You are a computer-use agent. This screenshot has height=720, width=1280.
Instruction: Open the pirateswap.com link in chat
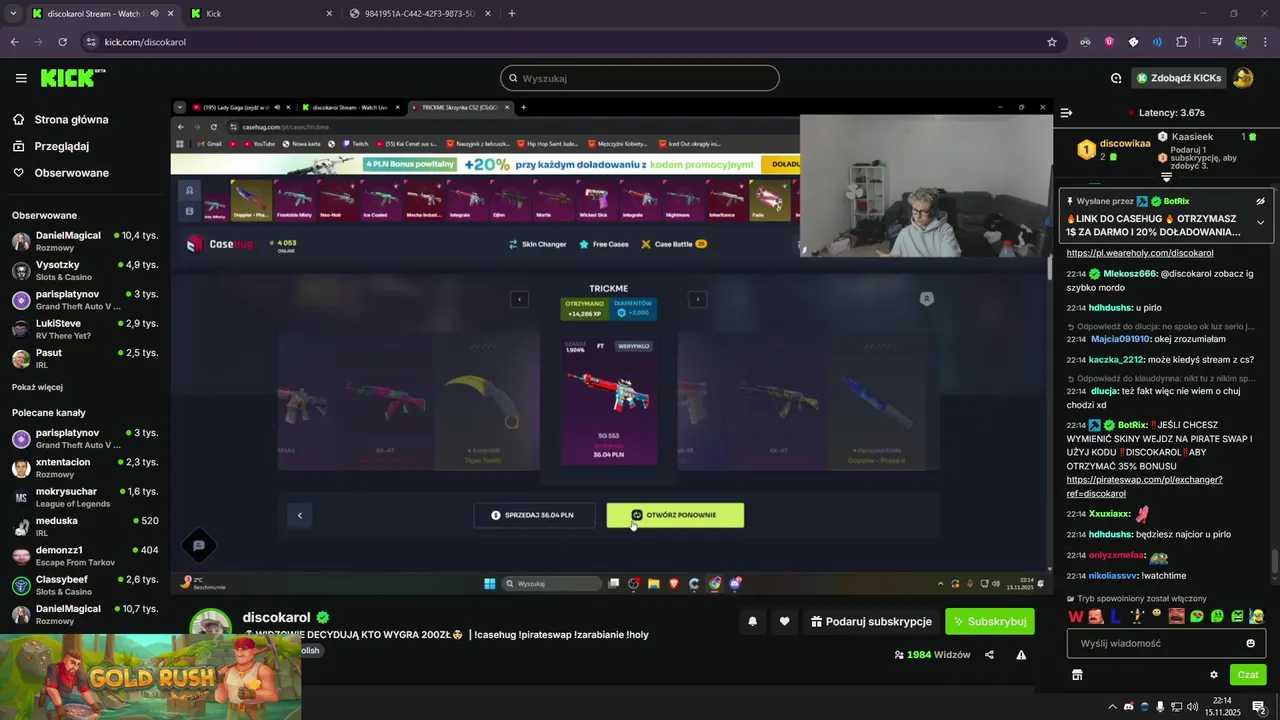[1144, 486]
